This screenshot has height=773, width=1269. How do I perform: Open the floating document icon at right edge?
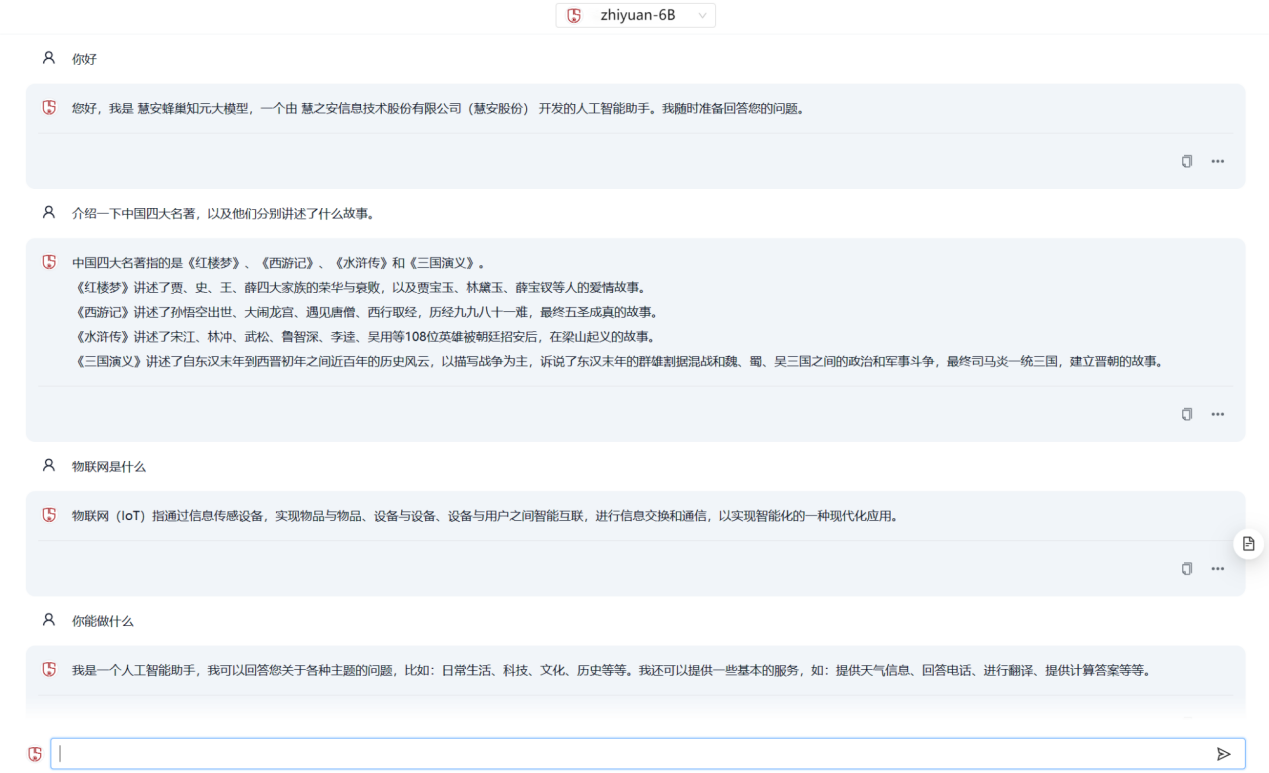1248,544
